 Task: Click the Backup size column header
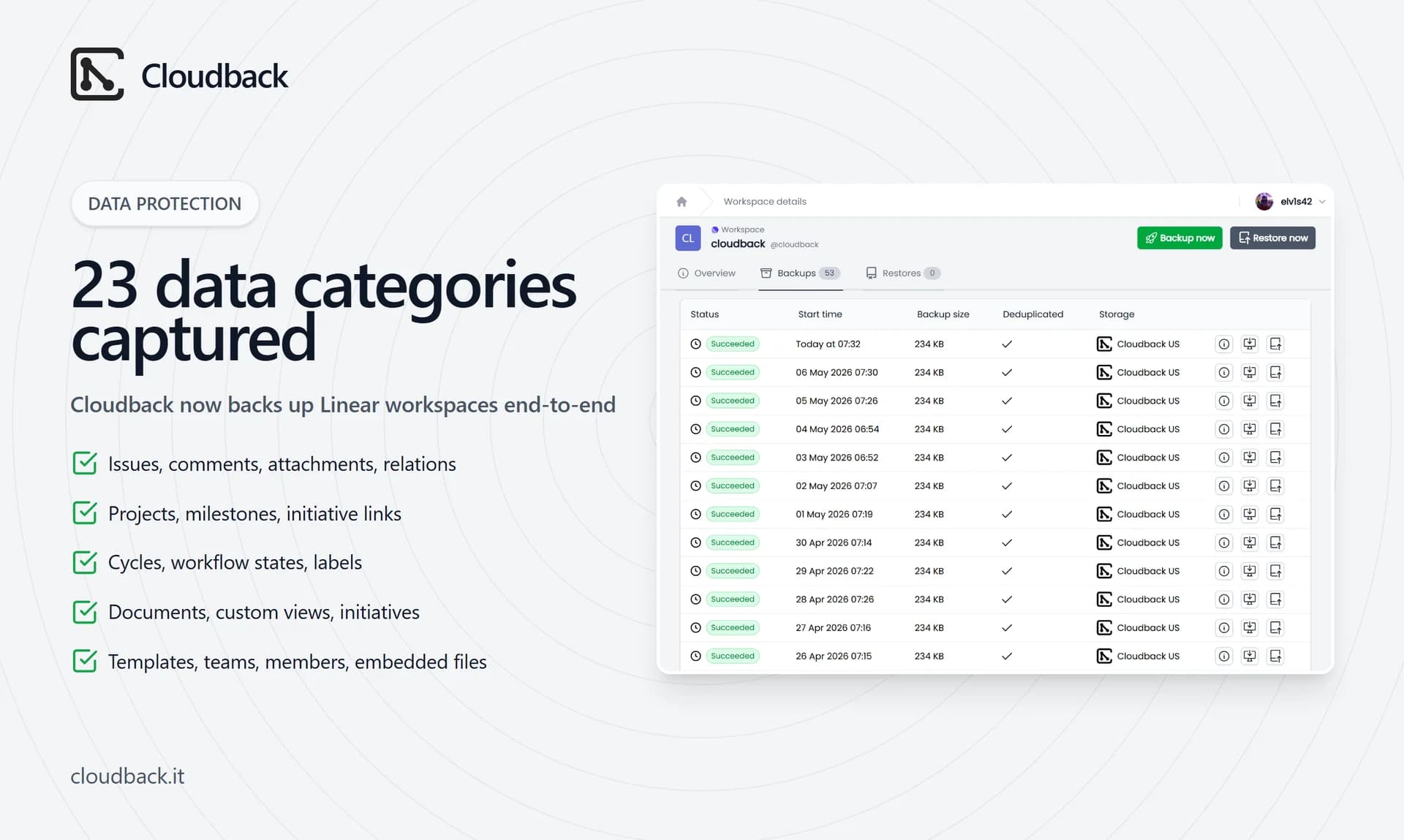(x=943, y=314)
